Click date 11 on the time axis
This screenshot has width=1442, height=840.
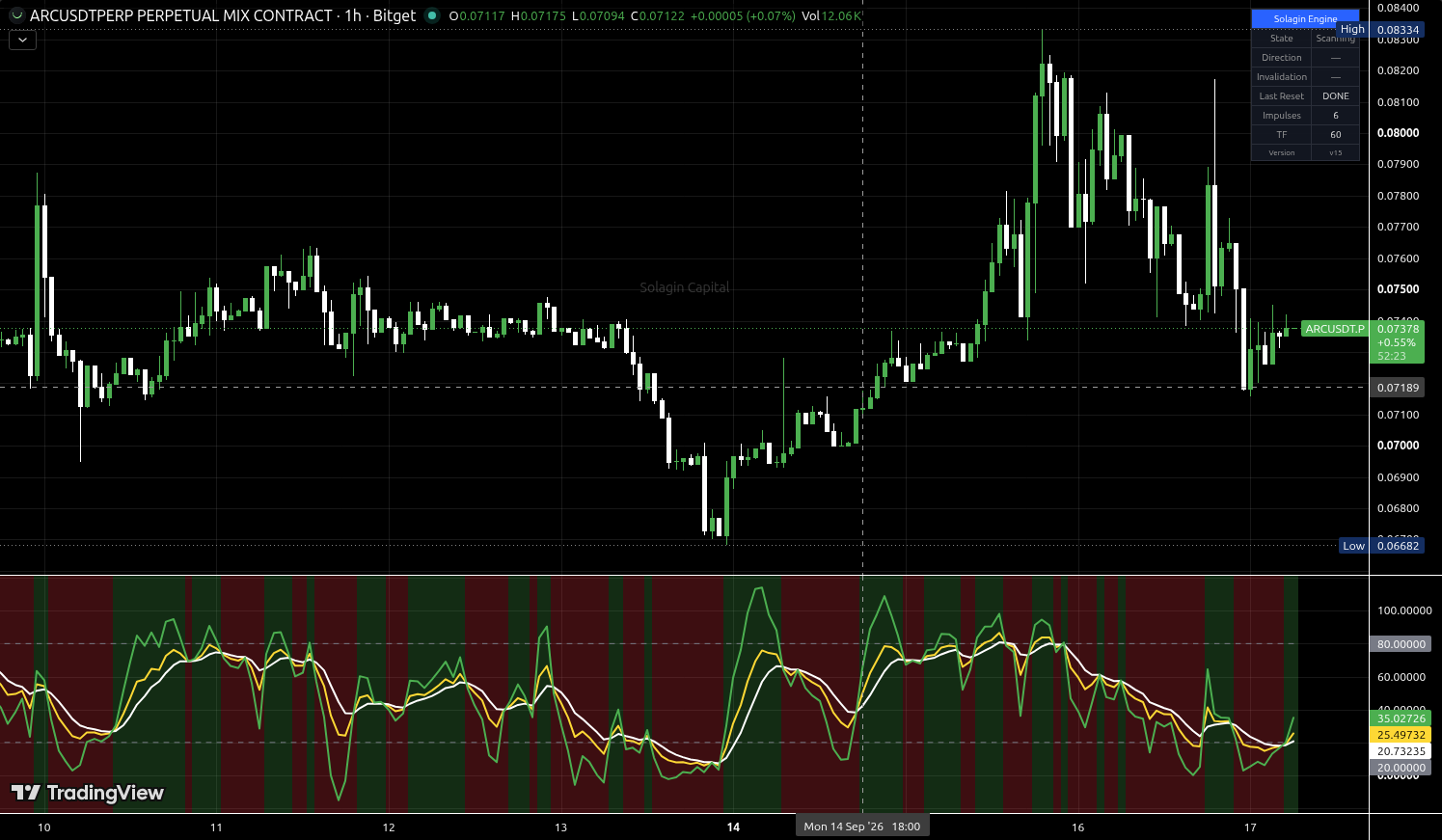[x=216, y=827]
